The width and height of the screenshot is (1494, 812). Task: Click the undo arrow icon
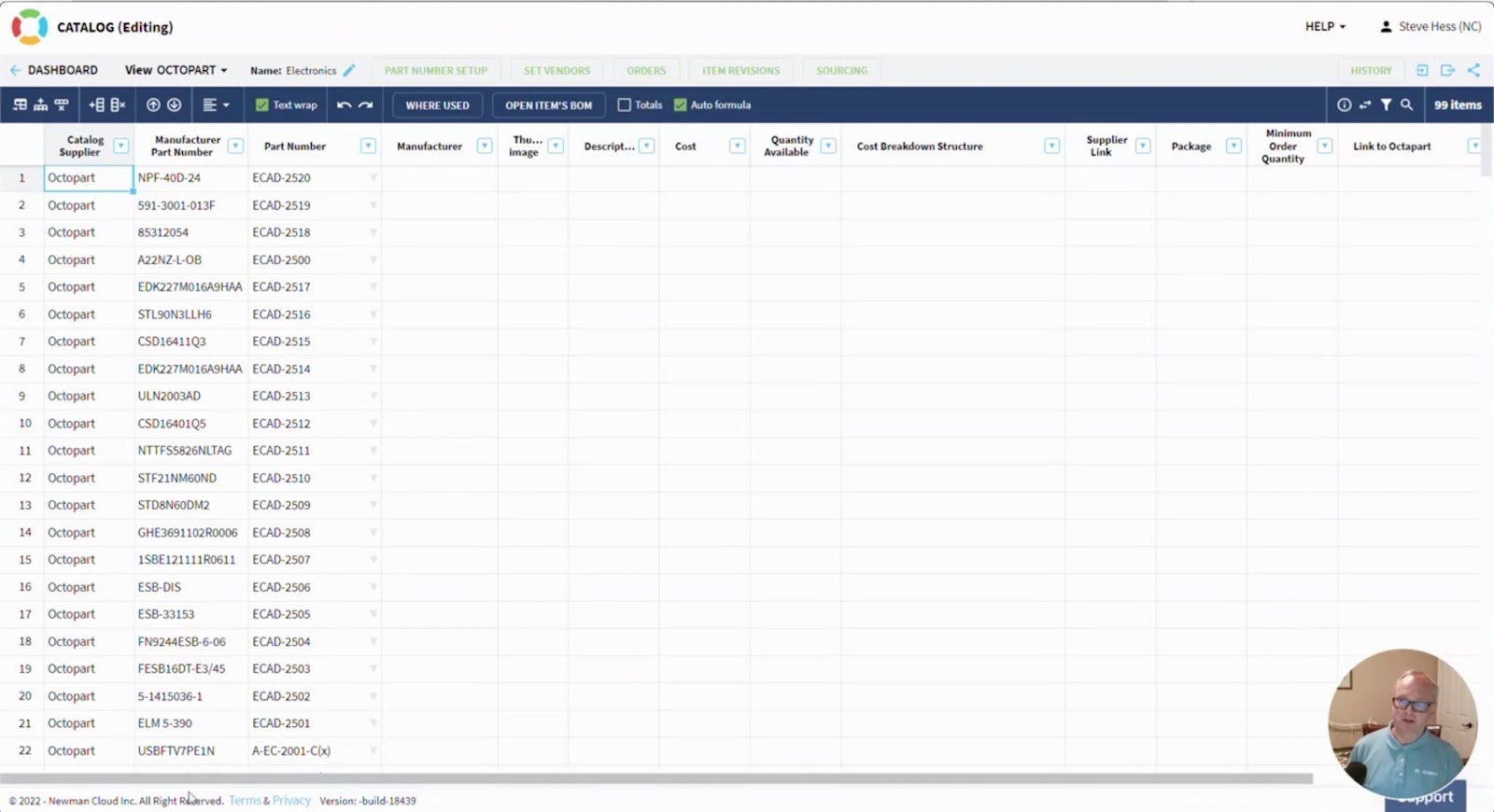click(x=344, y=105)
